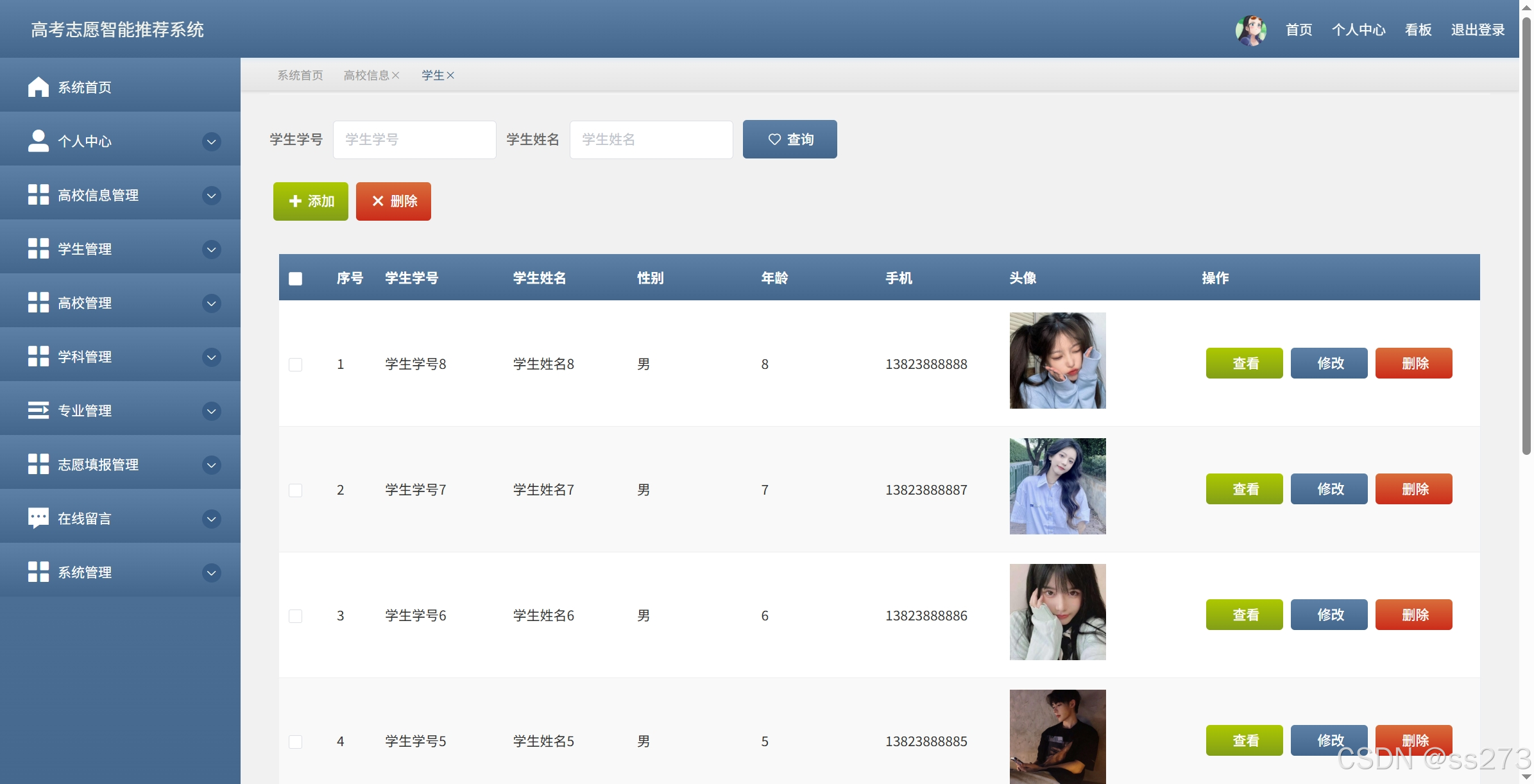Click the user avatar in top header
The image size is (1534, 784).
pyautogui.click(x=1250, y=30)
